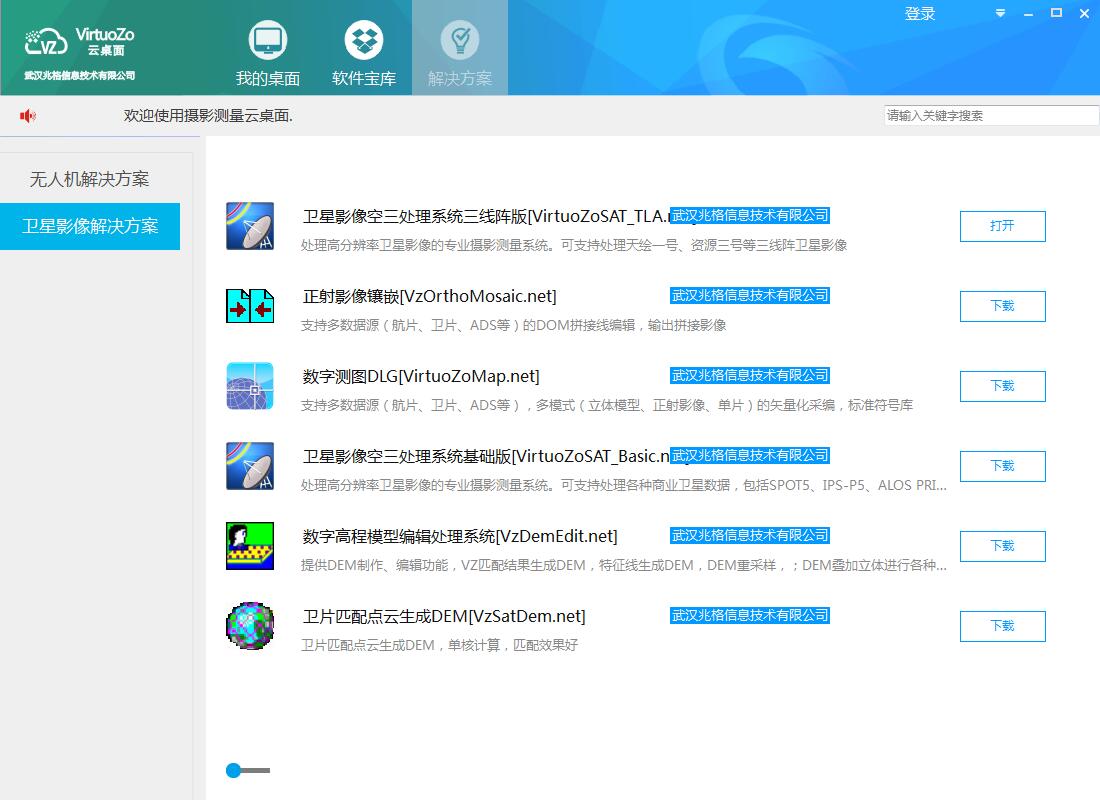1100x800 pixels.
Task: Click title 卫片匹配点云生成DEM[VzSatDem.net]
Action: coord(444,617)
